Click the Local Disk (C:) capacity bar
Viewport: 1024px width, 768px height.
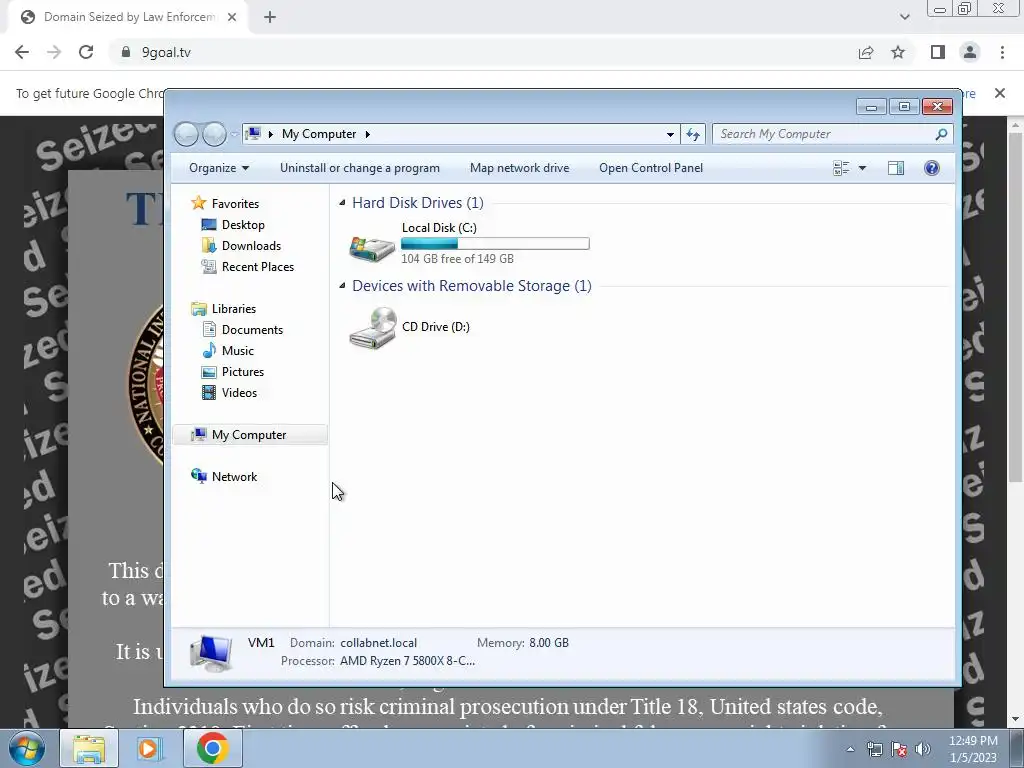coord(495,244)
